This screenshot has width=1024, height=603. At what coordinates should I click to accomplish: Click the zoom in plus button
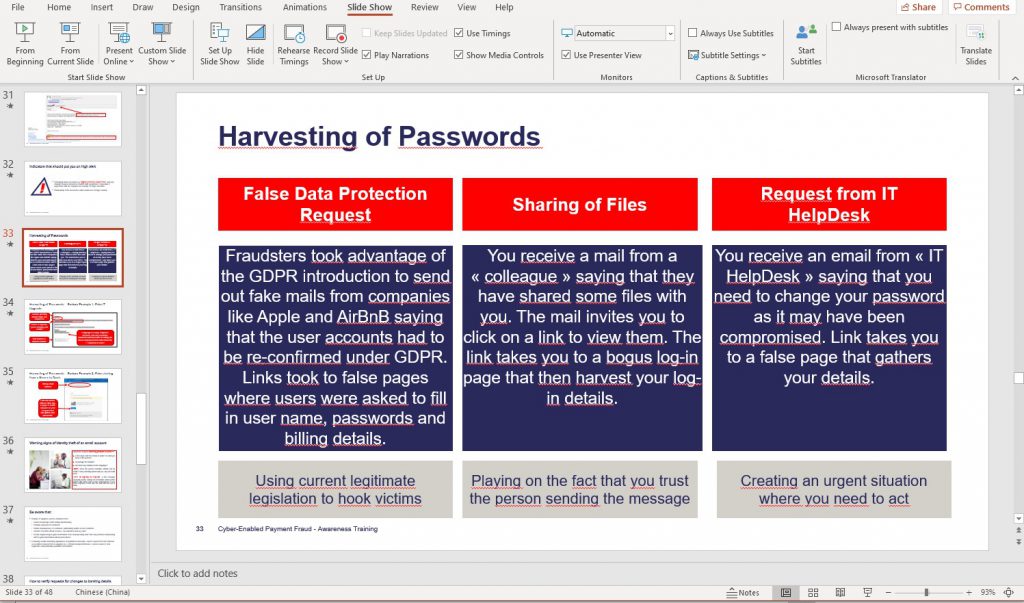point(969,593)
